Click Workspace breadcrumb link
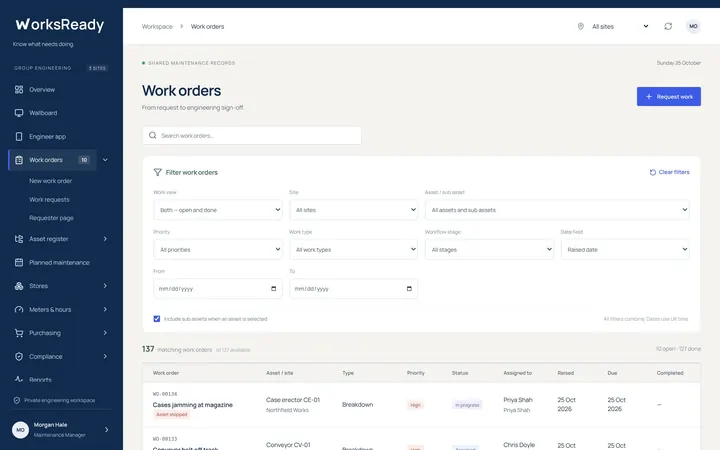Image resolution: width=720 pixels, height=450 pixels. pos(157,27)
